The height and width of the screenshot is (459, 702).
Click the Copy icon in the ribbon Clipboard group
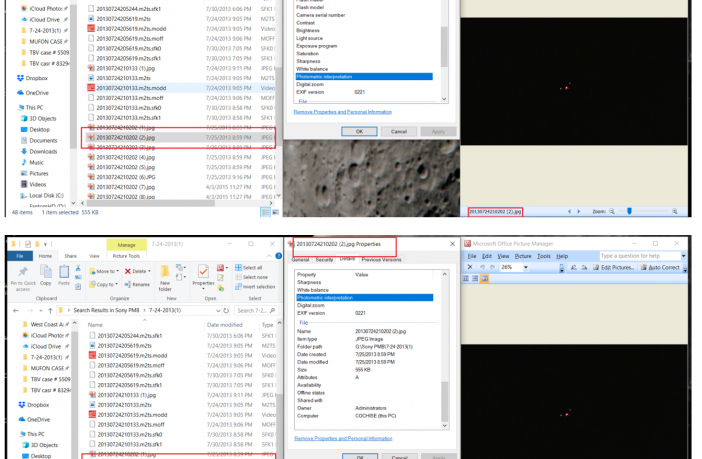click(x=46, y=271)
